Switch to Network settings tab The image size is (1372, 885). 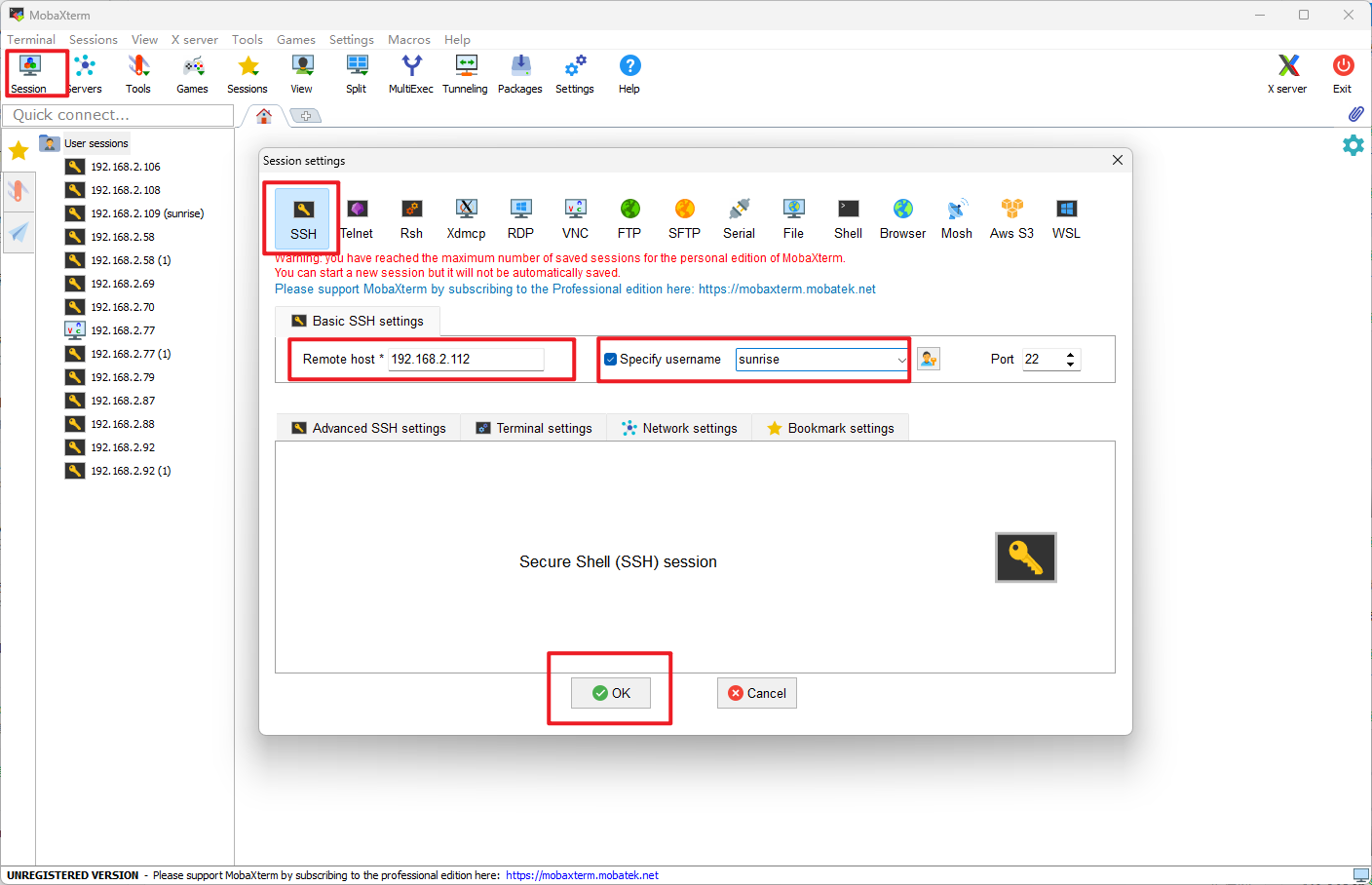coord(679,428)
